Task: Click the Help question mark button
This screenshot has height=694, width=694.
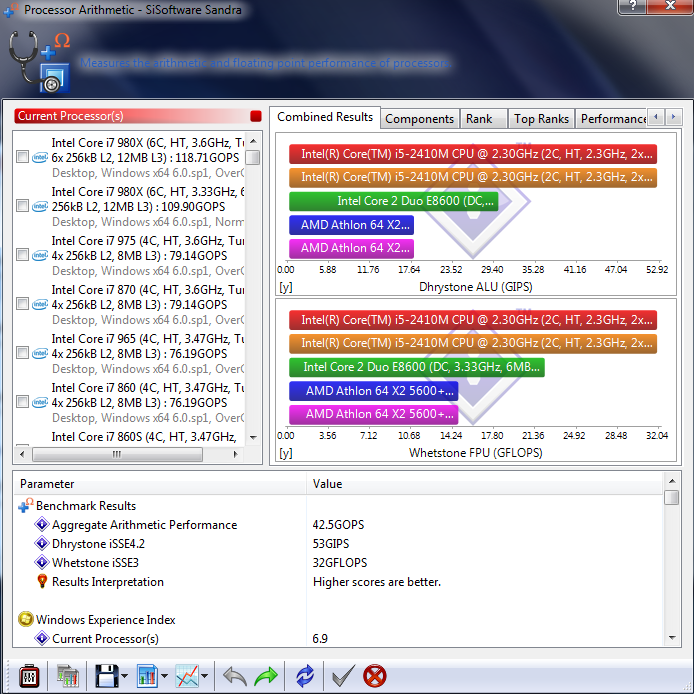Action: pos(632,6)
